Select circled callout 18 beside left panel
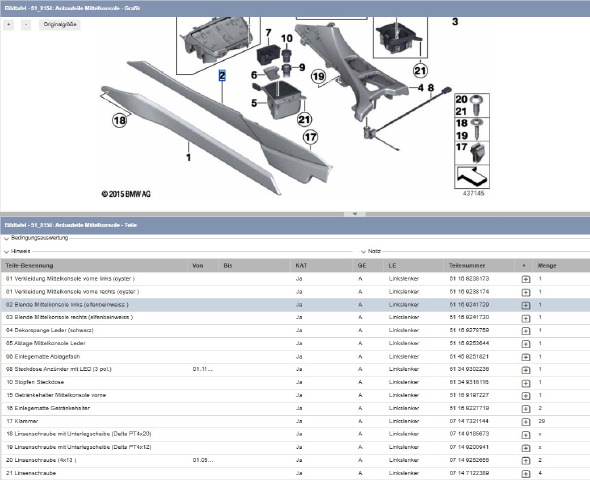Image resolution: width=590 pixels, height=480 pixels. (x=119, y=120)
